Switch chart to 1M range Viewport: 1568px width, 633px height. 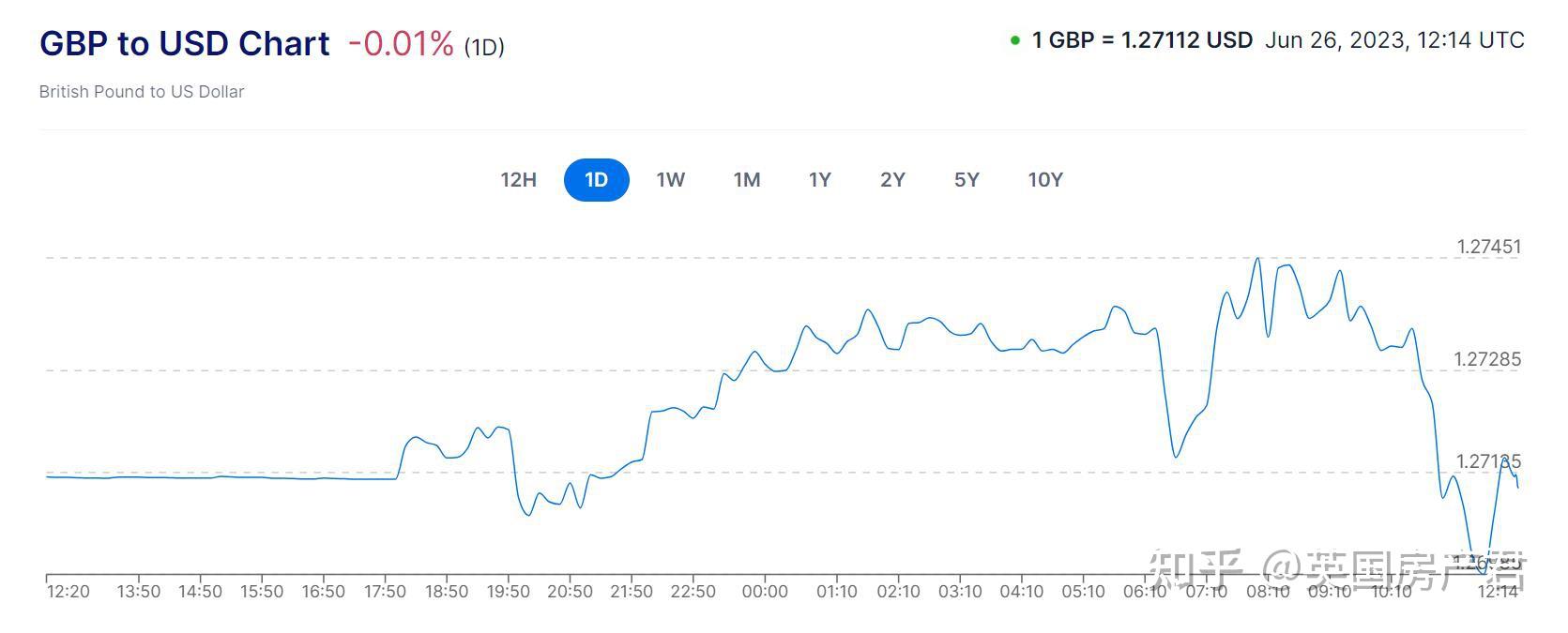tap(746, 180)
